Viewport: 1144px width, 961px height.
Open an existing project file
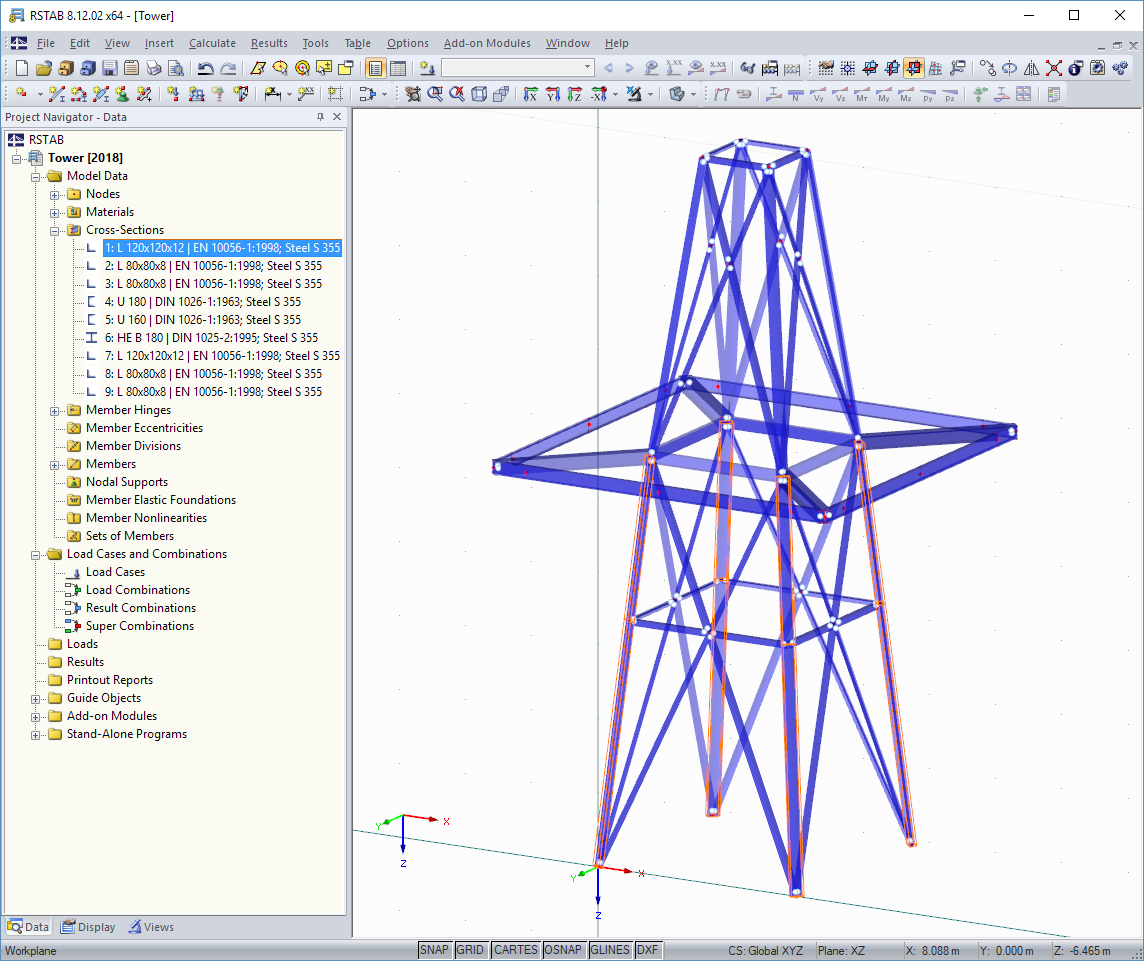pos(43,67)
